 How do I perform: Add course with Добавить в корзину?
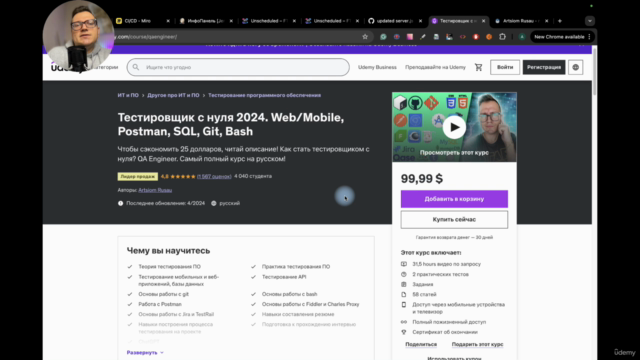tap(454, 199)
